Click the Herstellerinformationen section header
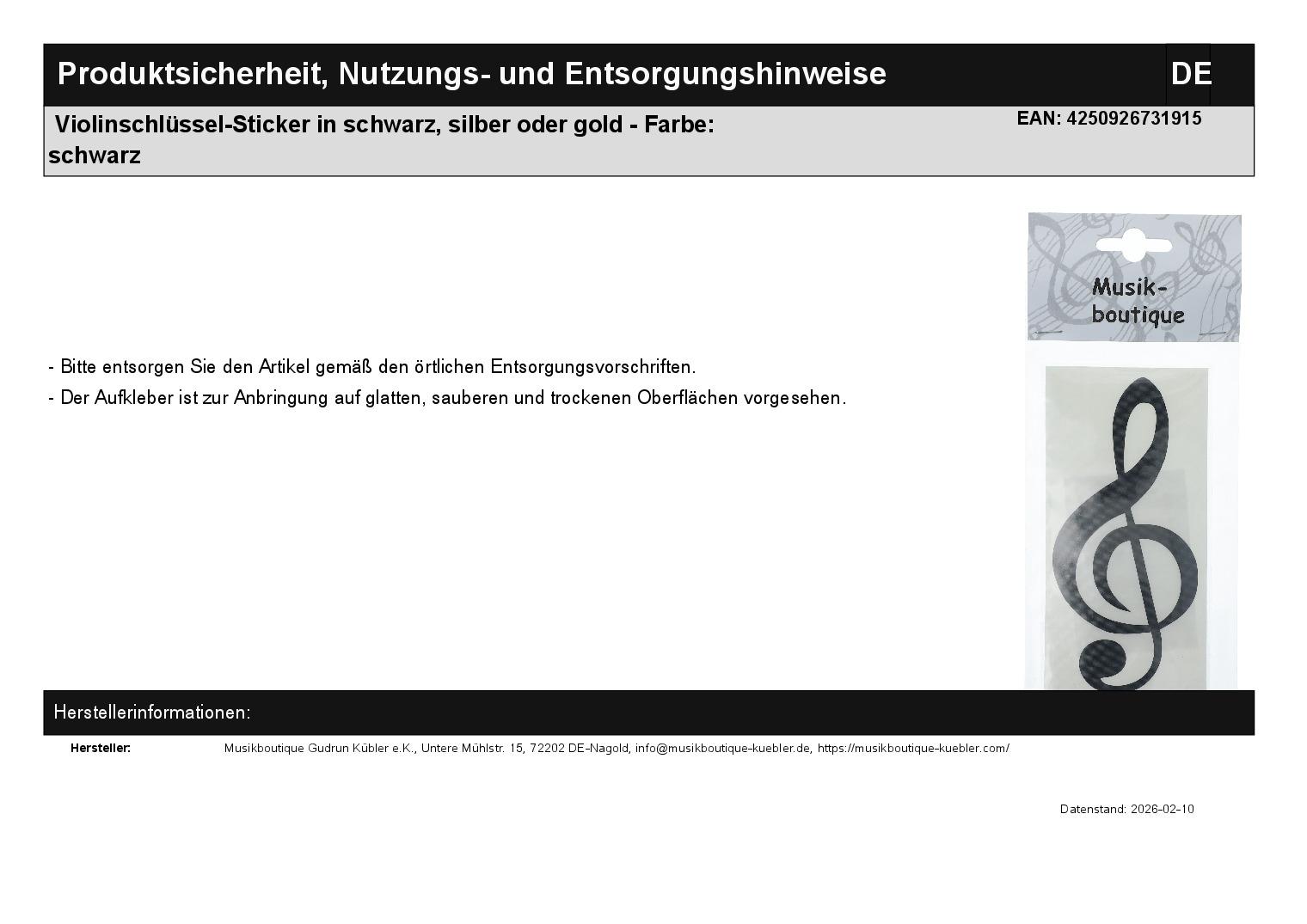This screenshot has height=924, width=1307. [152, 713]
